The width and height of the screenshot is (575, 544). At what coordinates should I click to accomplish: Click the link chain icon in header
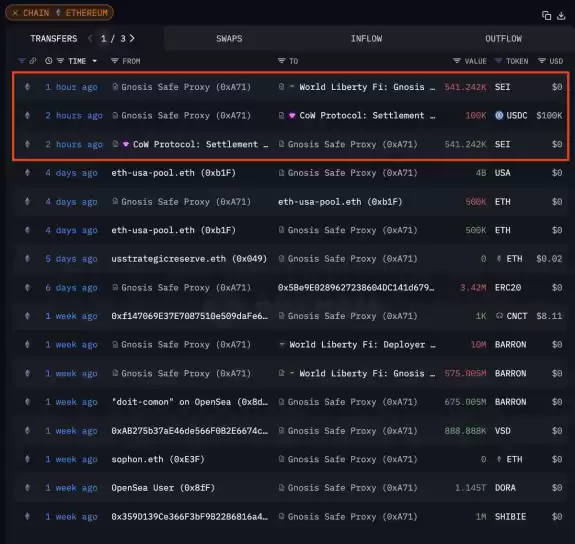coord(33,61)
